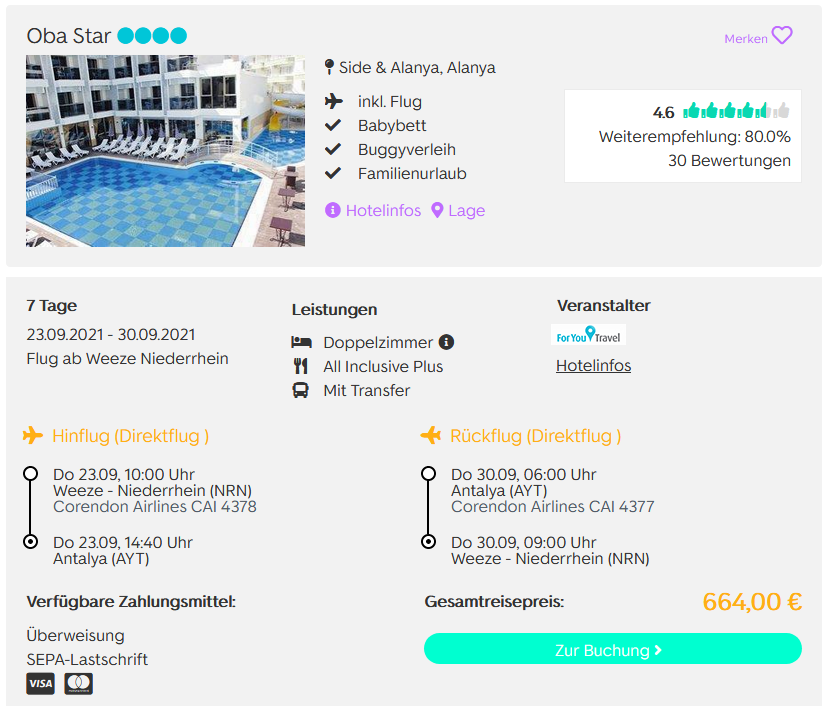Click the Oba Star hotel title

click(x=68, y=36)
